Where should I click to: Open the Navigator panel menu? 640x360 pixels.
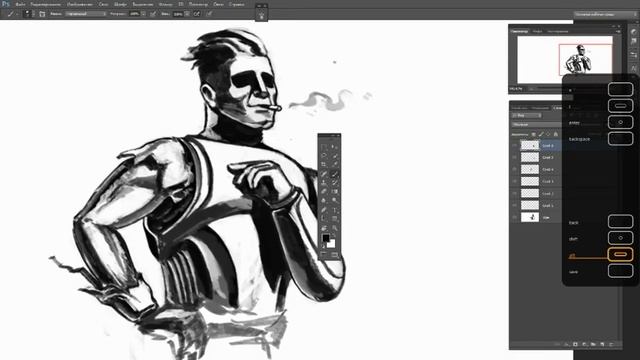618,31
